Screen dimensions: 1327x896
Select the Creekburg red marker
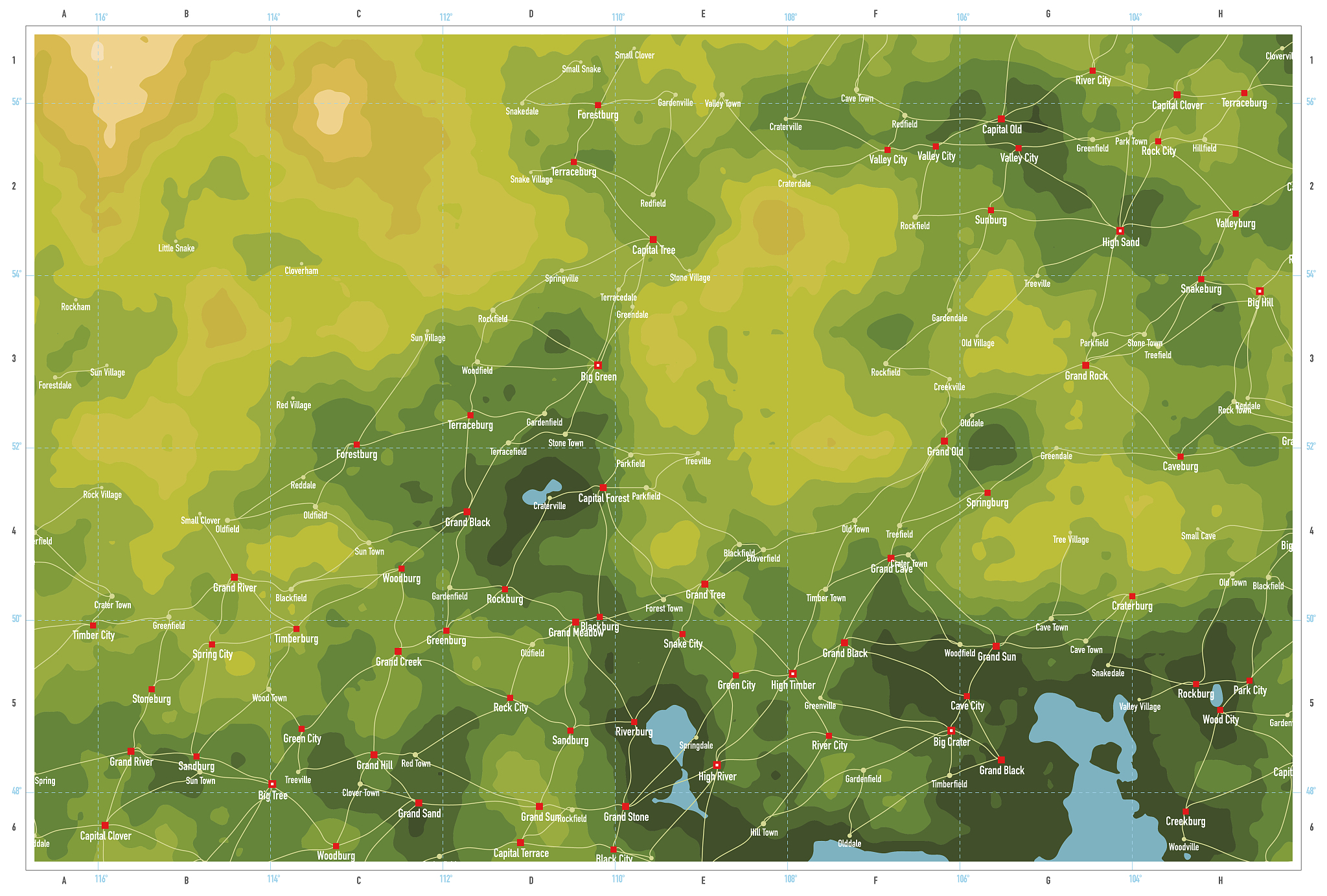[x=1186, y=811]
